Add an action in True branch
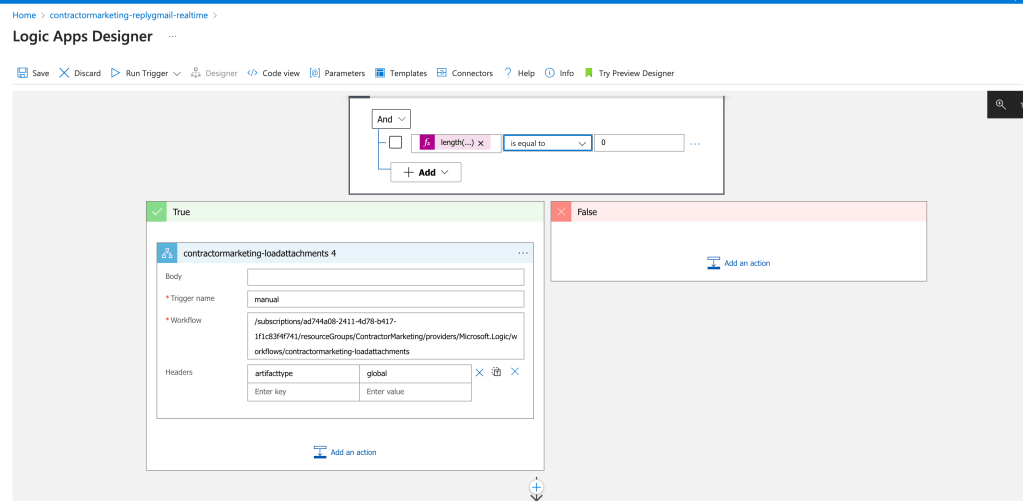 (x=345, y=452)
